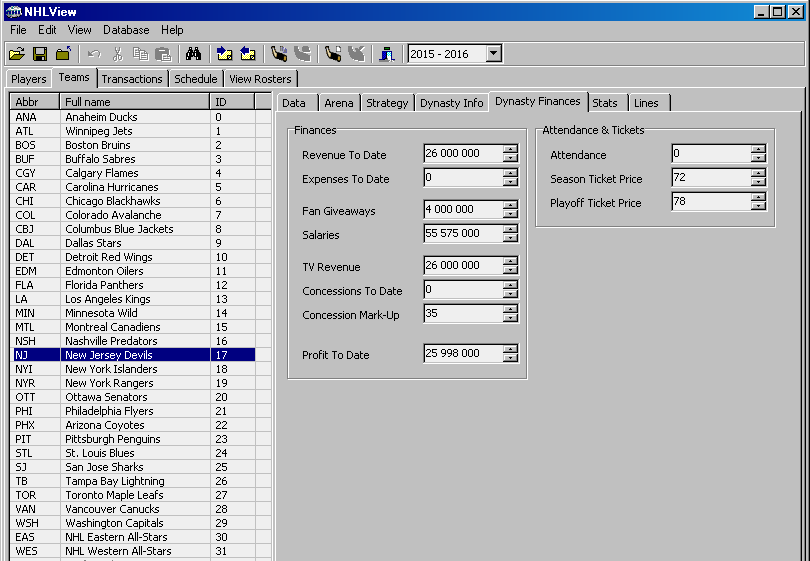Select Tampa Bay Lightning row
The width and height of the screenshot is (810, 561).
133,481
